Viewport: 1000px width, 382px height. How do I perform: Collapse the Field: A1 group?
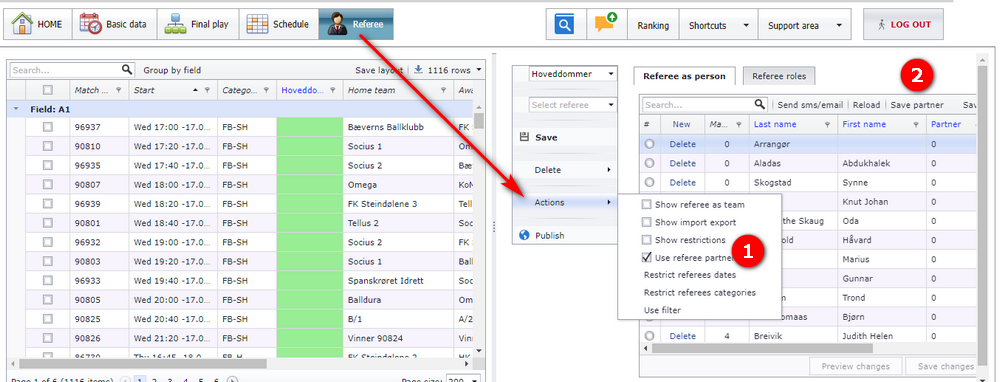pos(16,110)
